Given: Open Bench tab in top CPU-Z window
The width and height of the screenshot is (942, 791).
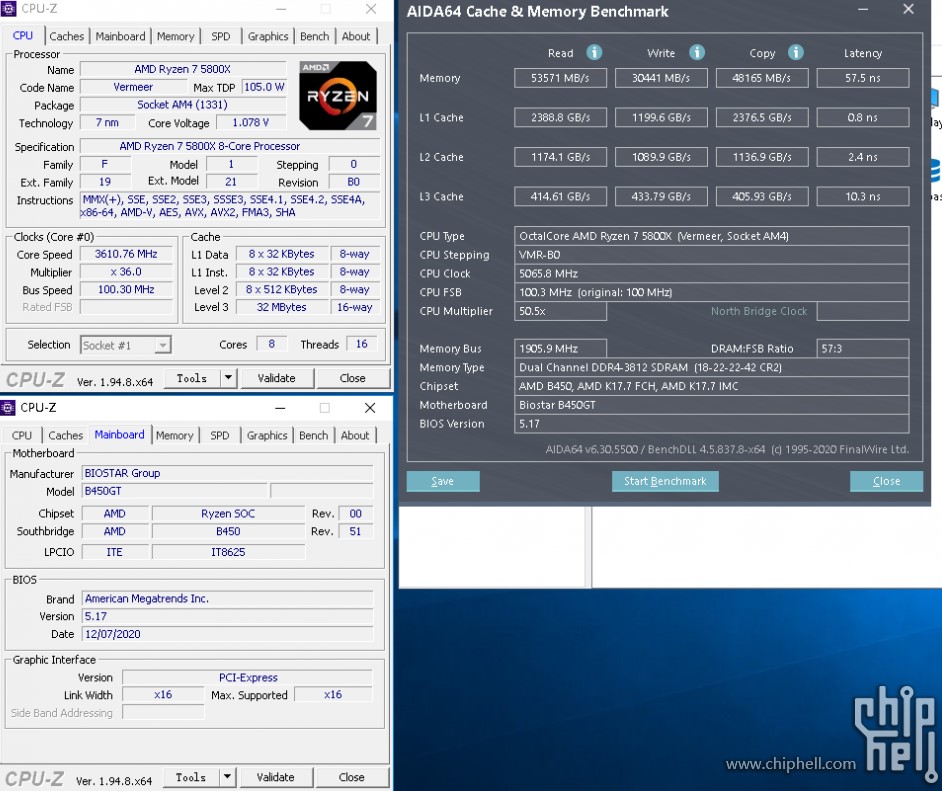Looking at the screenshot, I should tap(314, 36).
